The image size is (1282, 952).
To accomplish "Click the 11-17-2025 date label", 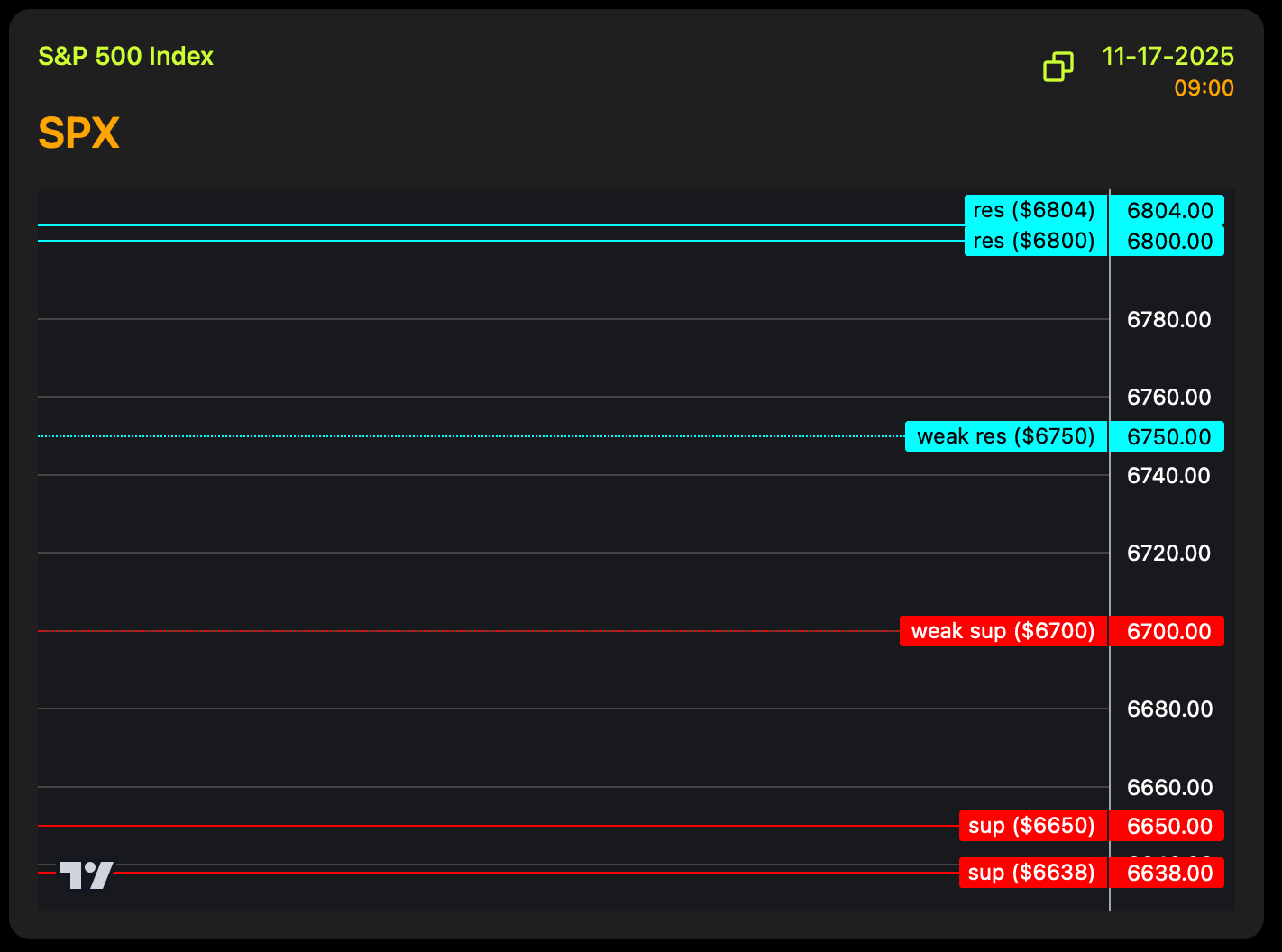I will coord(1168,56).
